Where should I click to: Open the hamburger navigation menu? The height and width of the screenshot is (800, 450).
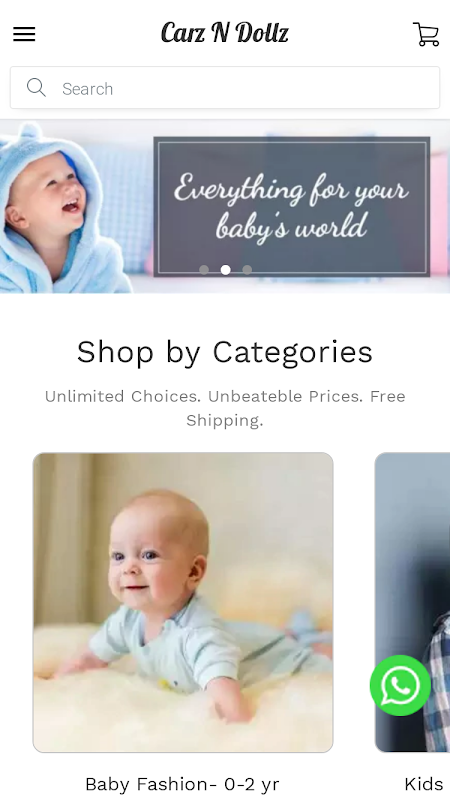(24, 34)
